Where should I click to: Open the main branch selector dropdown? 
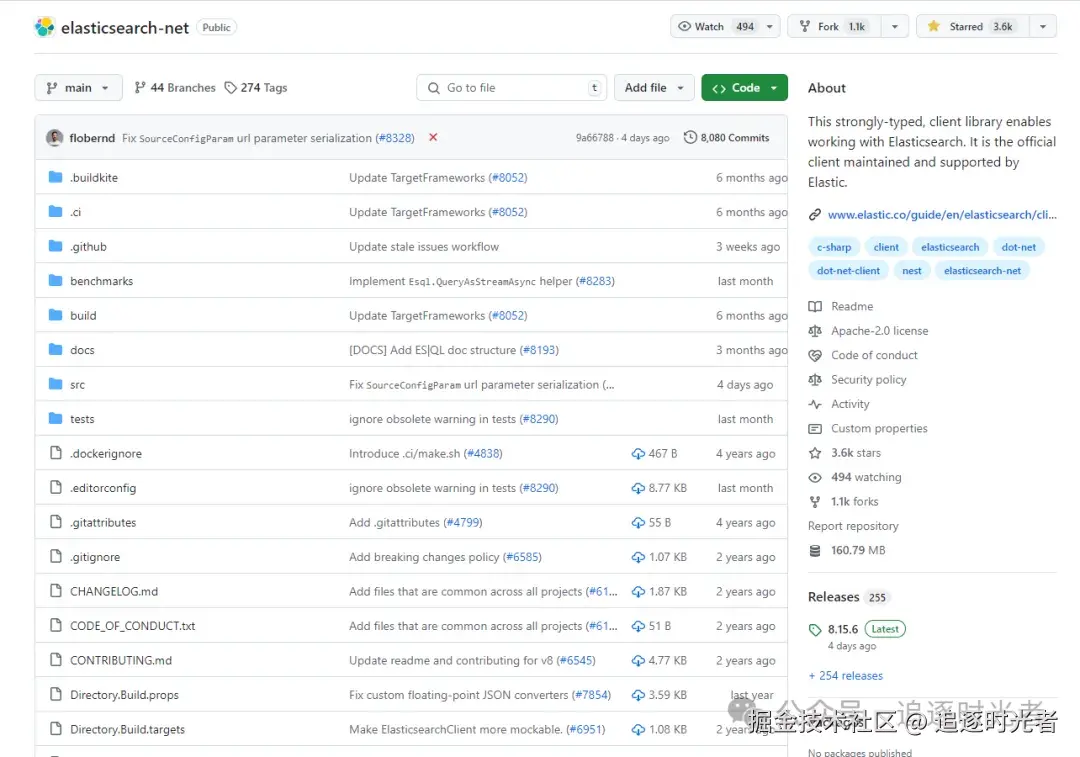[x=78, y=87]
